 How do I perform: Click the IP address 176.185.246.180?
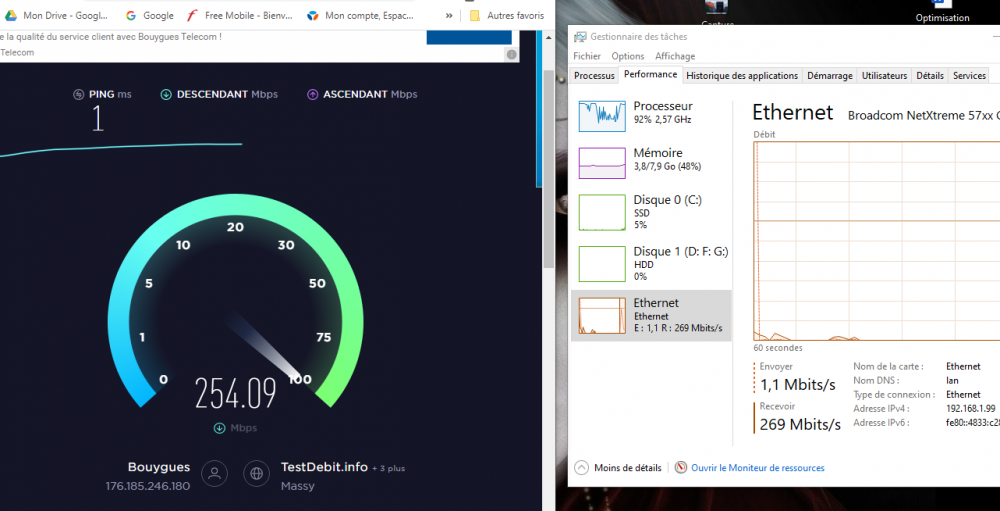click(148, 486)
